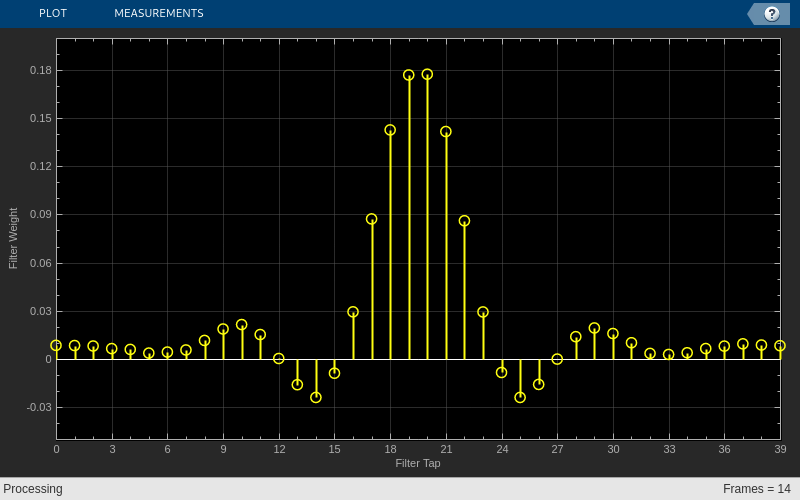Select the stem marker at tap 18

[x=390, y=130]
